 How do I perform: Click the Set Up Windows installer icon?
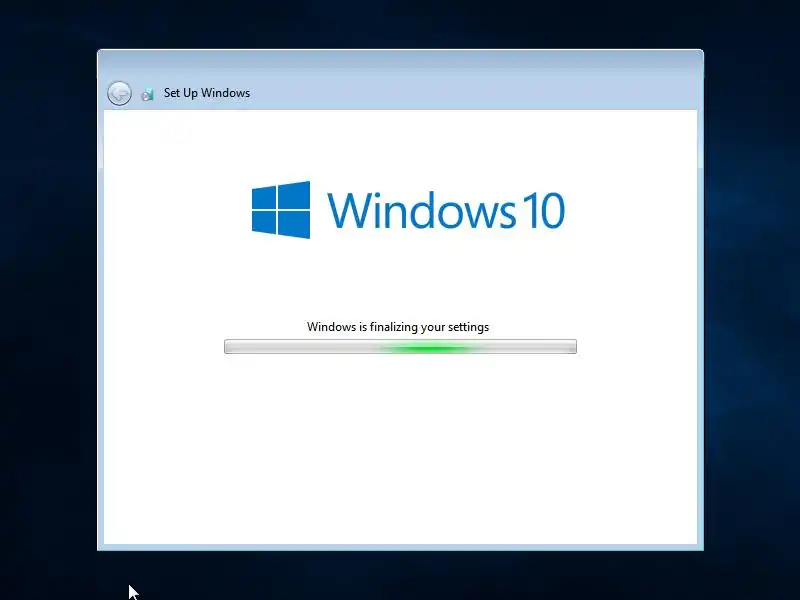pos(148,94)
